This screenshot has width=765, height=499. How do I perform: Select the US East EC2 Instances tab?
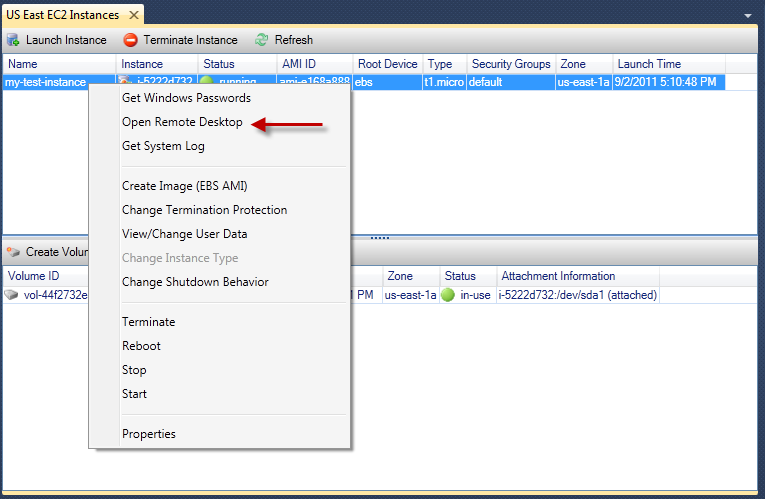tap(63, 15)
